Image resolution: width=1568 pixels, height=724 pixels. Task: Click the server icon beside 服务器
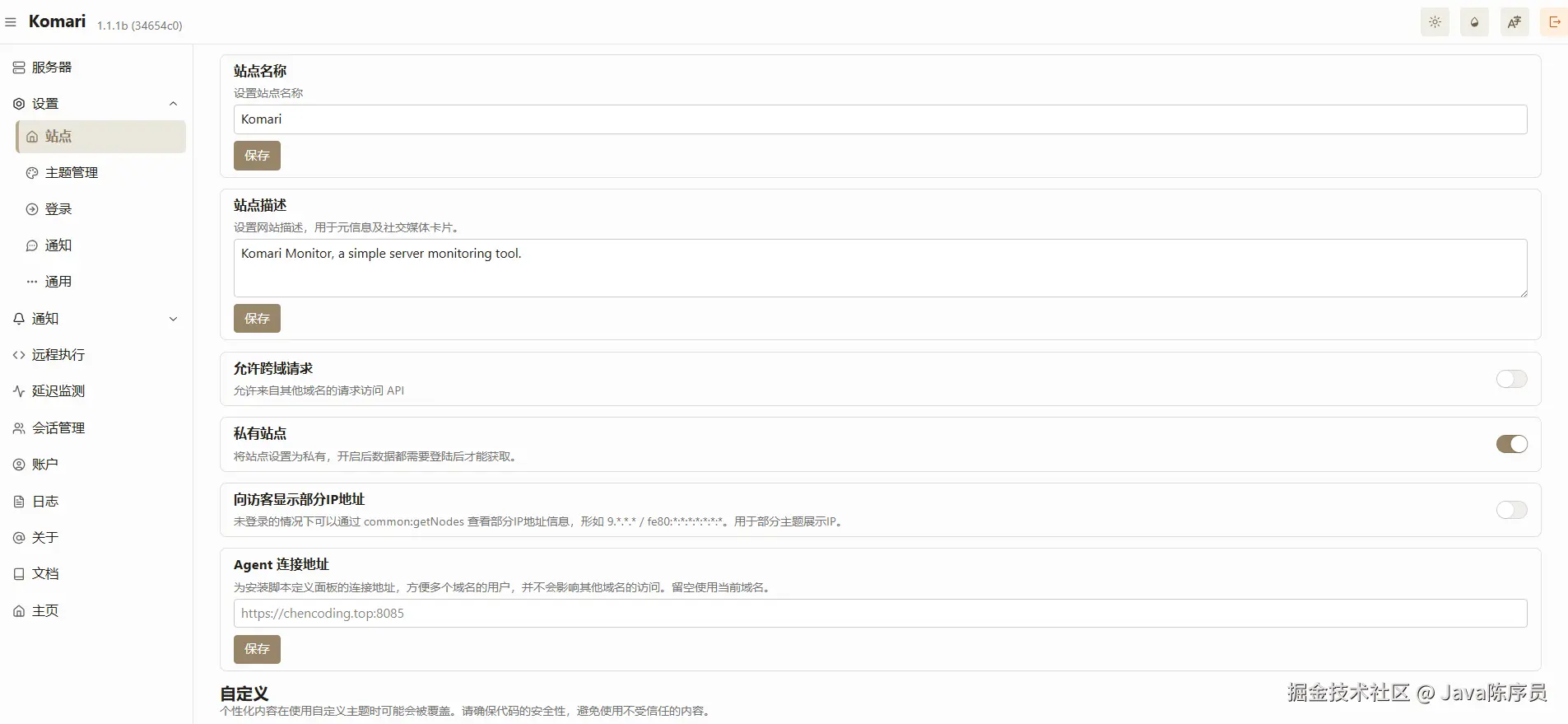pos(19,68)
